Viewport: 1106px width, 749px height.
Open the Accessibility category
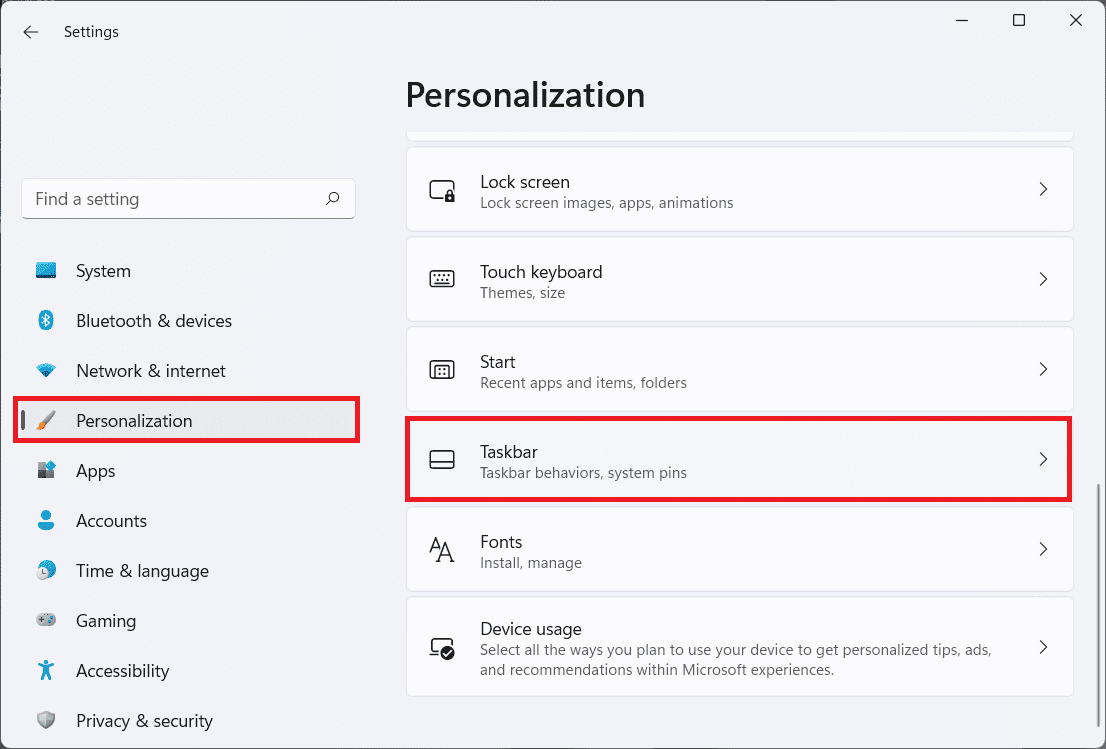(x=188, y=671)
